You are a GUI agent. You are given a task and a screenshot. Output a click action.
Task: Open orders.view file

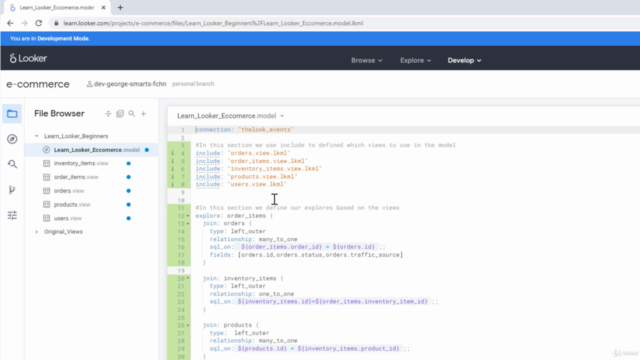[x=69, y=191]
